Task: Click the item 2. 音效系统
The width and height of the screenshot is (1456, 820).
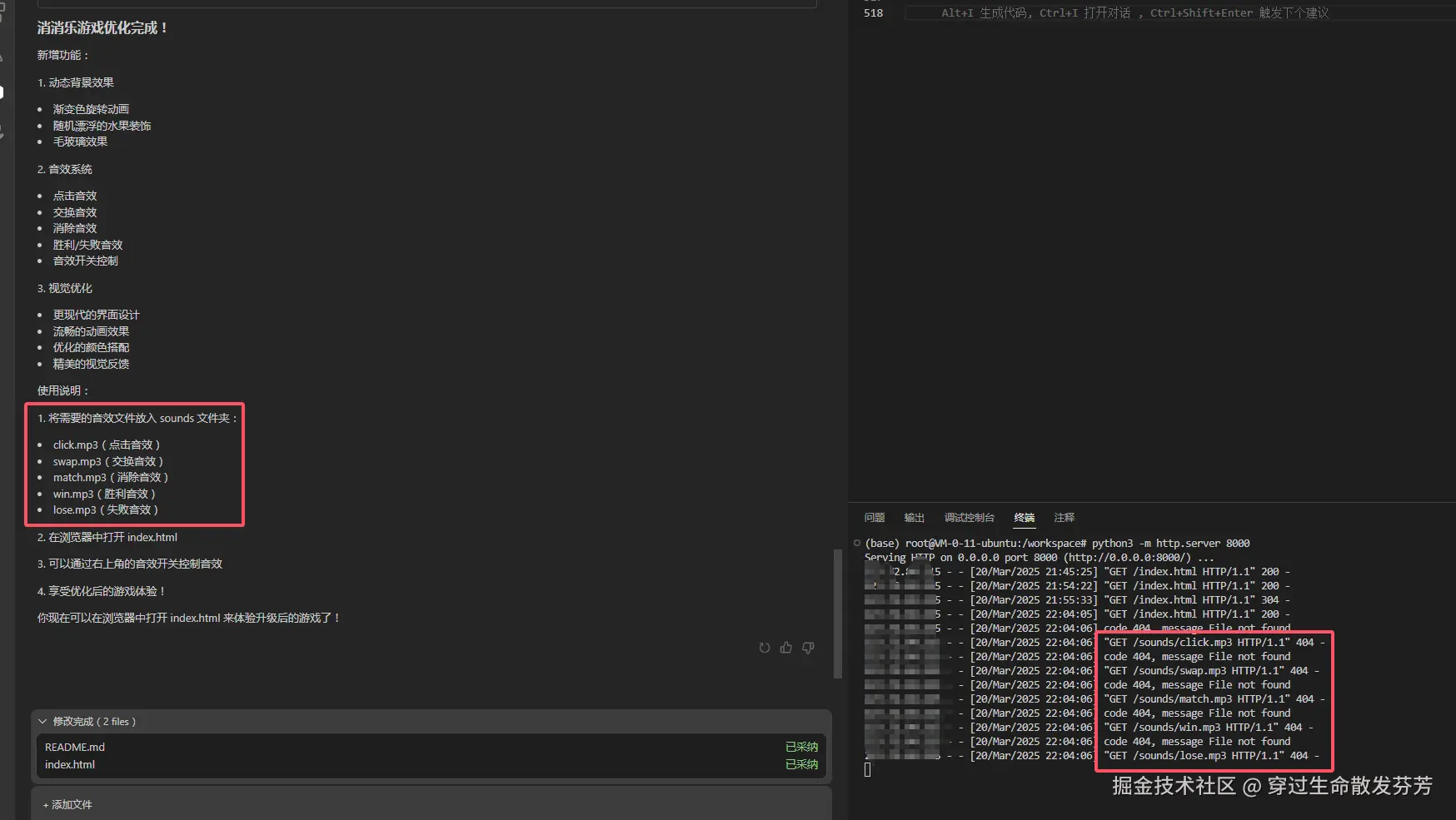Action: click(65, 170)
